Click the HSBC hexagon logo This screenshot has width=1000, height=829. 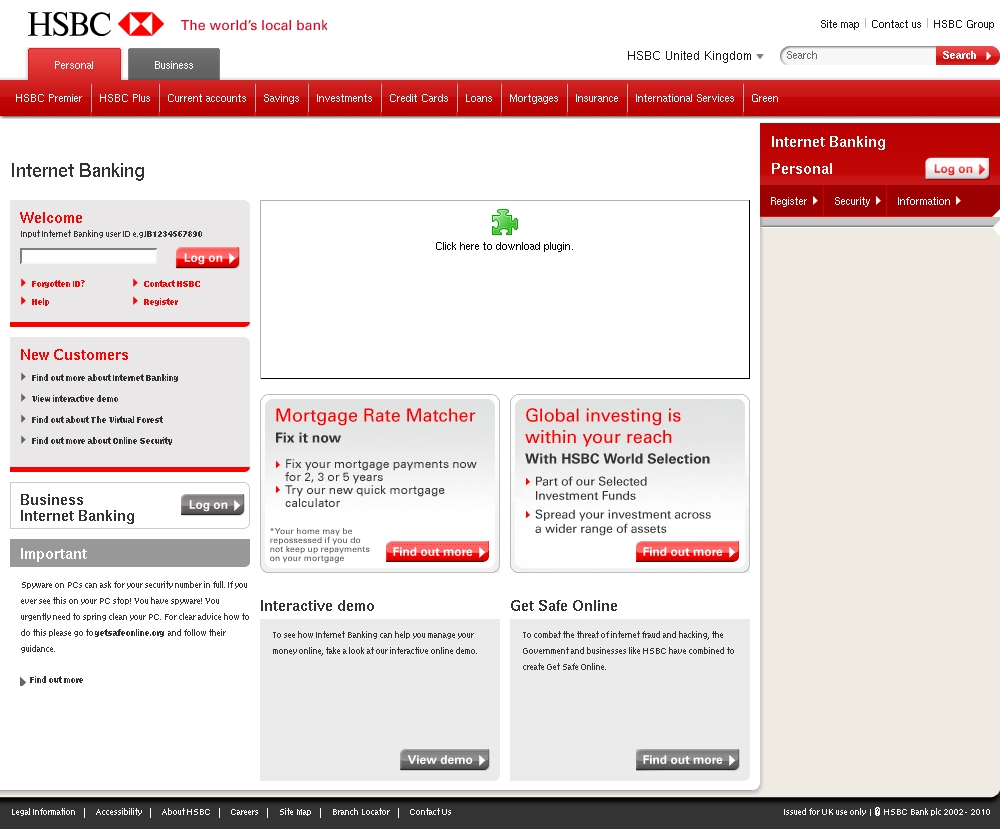(x=141, y=25)
